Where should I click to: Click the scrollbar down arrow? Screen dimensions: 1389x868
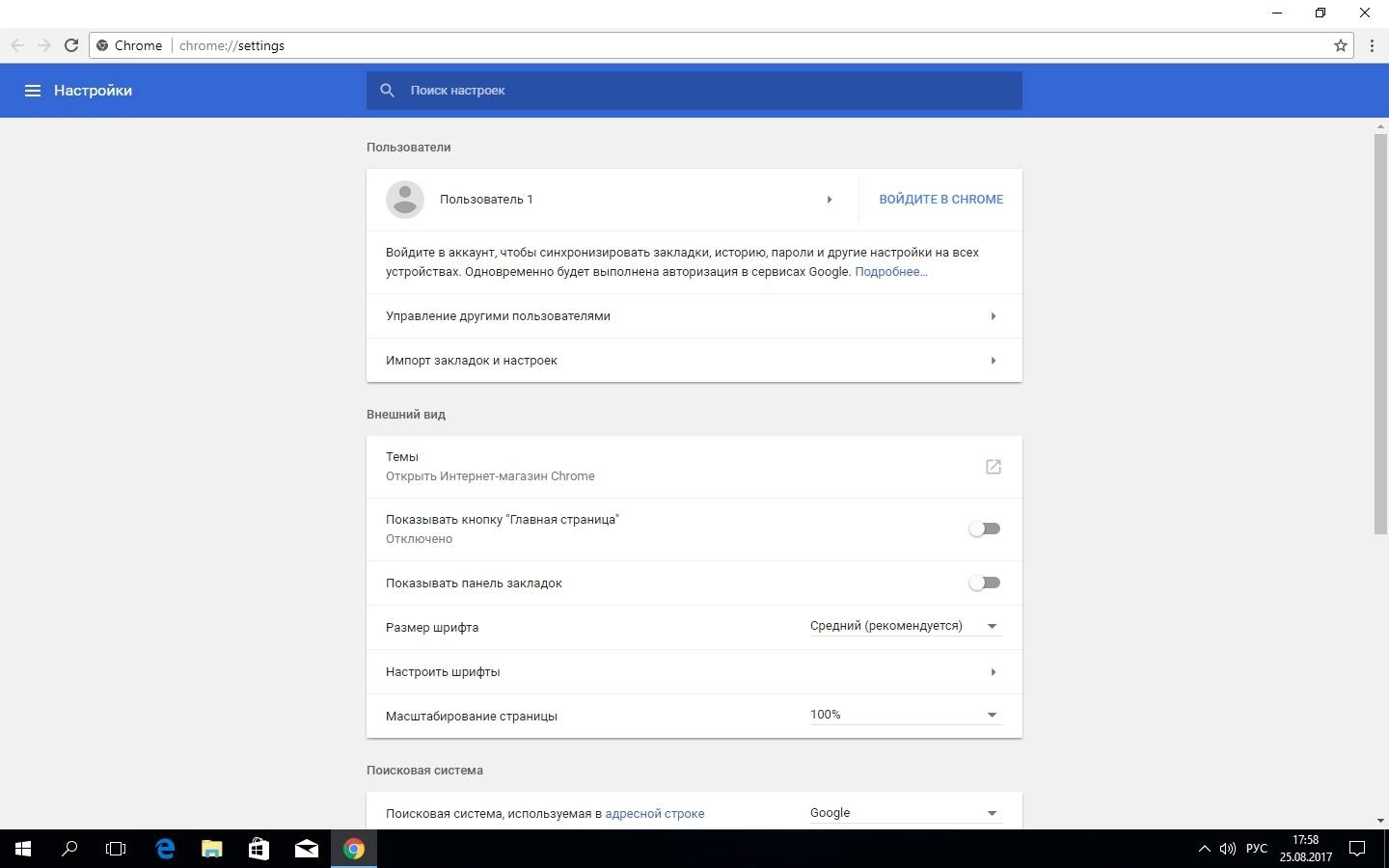(1380, 821)
